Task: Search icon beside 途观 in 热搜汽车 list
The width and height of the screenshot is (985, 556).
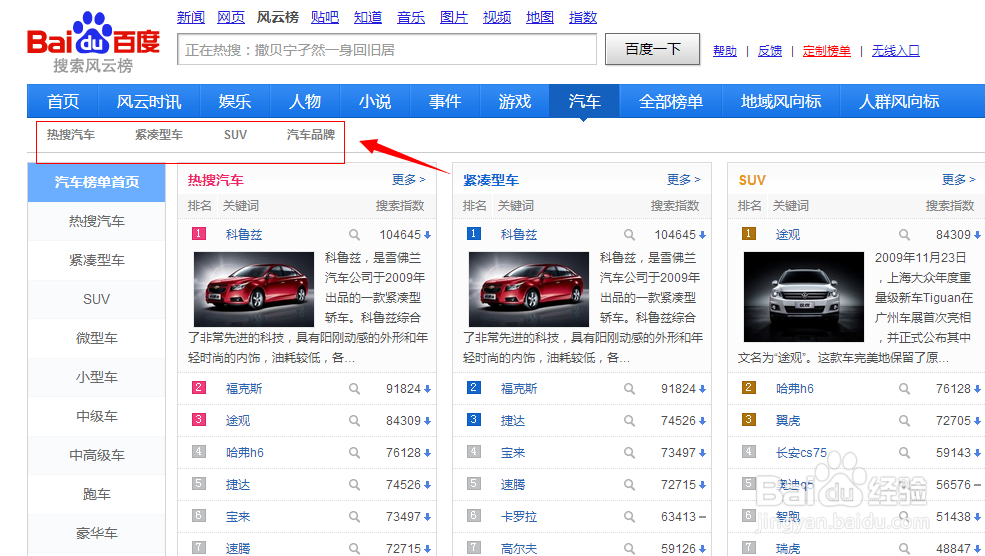Action: tap(354, 421)
